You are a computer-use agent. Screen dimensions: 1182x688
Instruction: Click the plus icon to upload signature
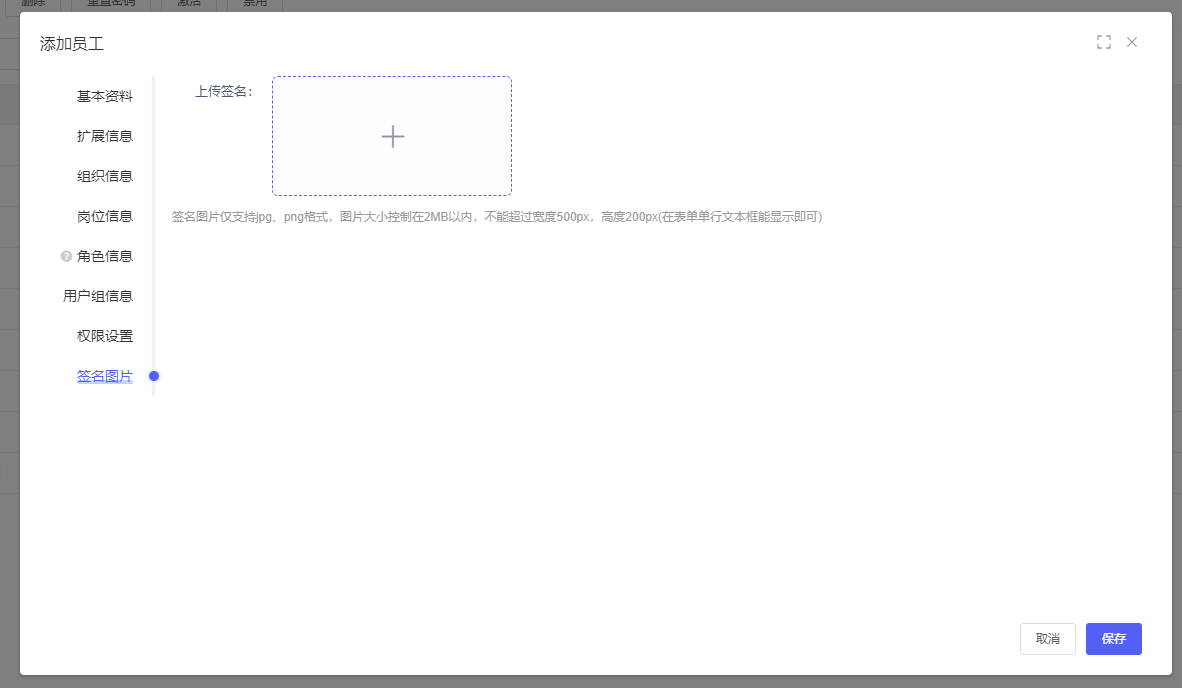coord(392,137)
